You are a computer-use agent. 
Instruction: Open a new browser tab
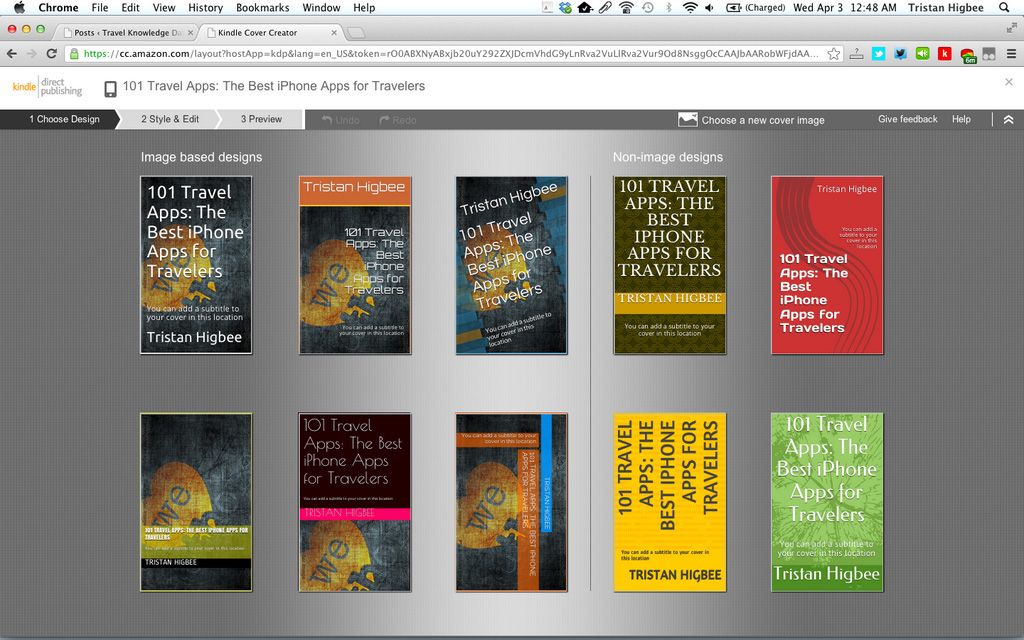pyautogui.click(x=356, y=33)
